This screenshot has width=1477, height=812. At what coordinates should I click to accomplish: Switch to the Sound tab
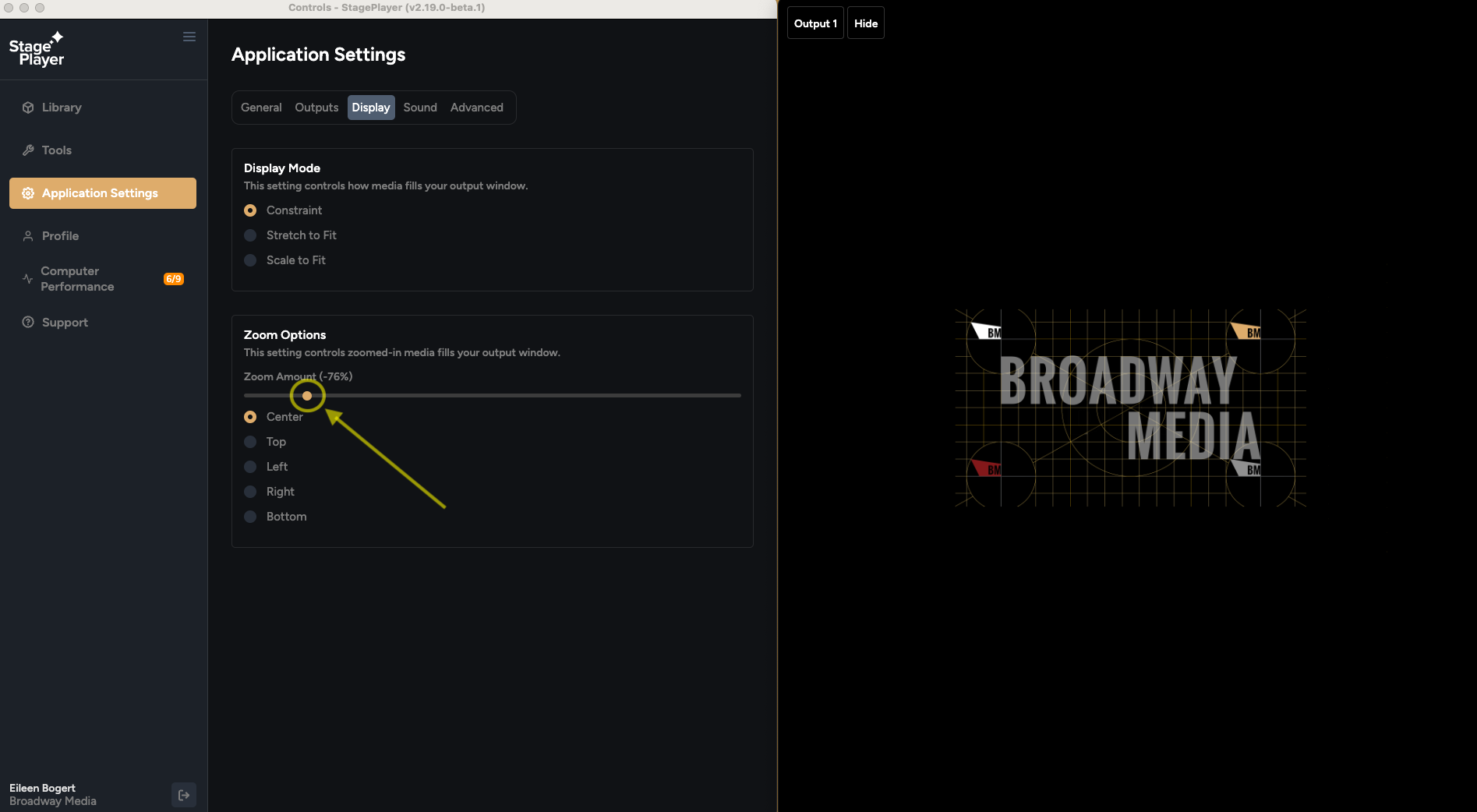(x=420, y=108)
